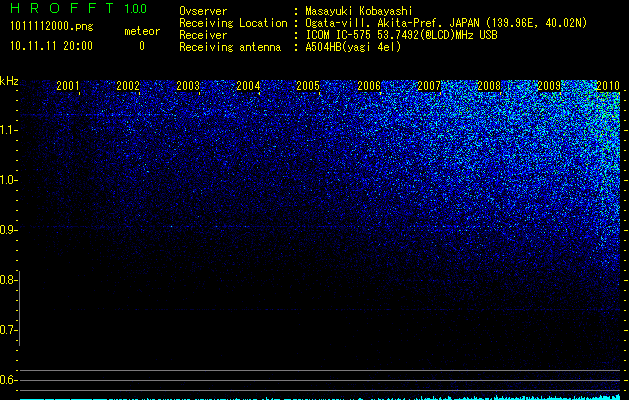This screenshot has width=629, height=400.
Task: Select the filename 1011112000.png
Action: point(52,27)
